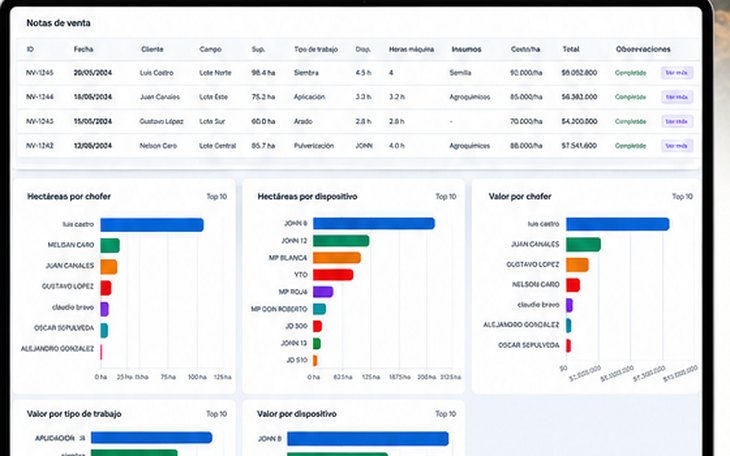Click the Arado work type cell

point(303,121)
